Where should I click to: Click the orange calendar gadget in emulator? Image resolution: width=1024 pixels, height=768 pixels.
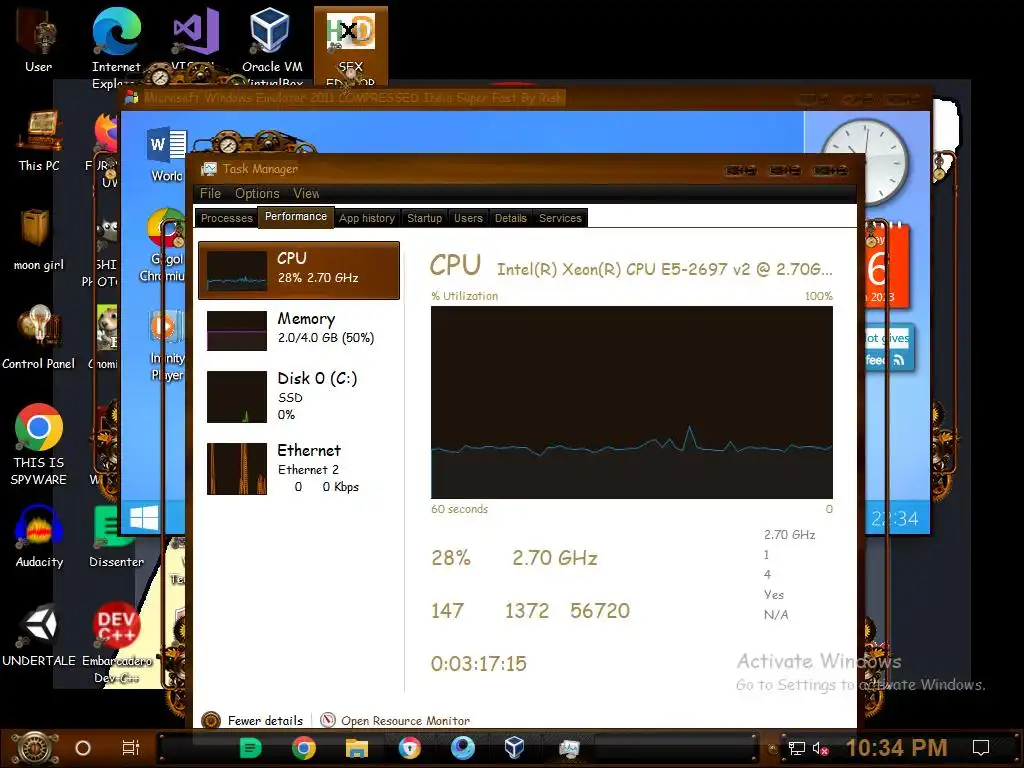(887, 266)
